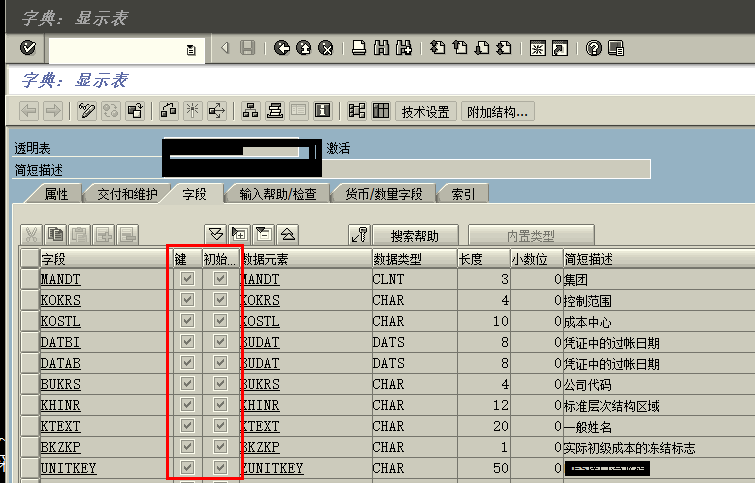This screenshot has width=755, height=483.
Task: Open the MANDT field link
Action: click(60, 279)
